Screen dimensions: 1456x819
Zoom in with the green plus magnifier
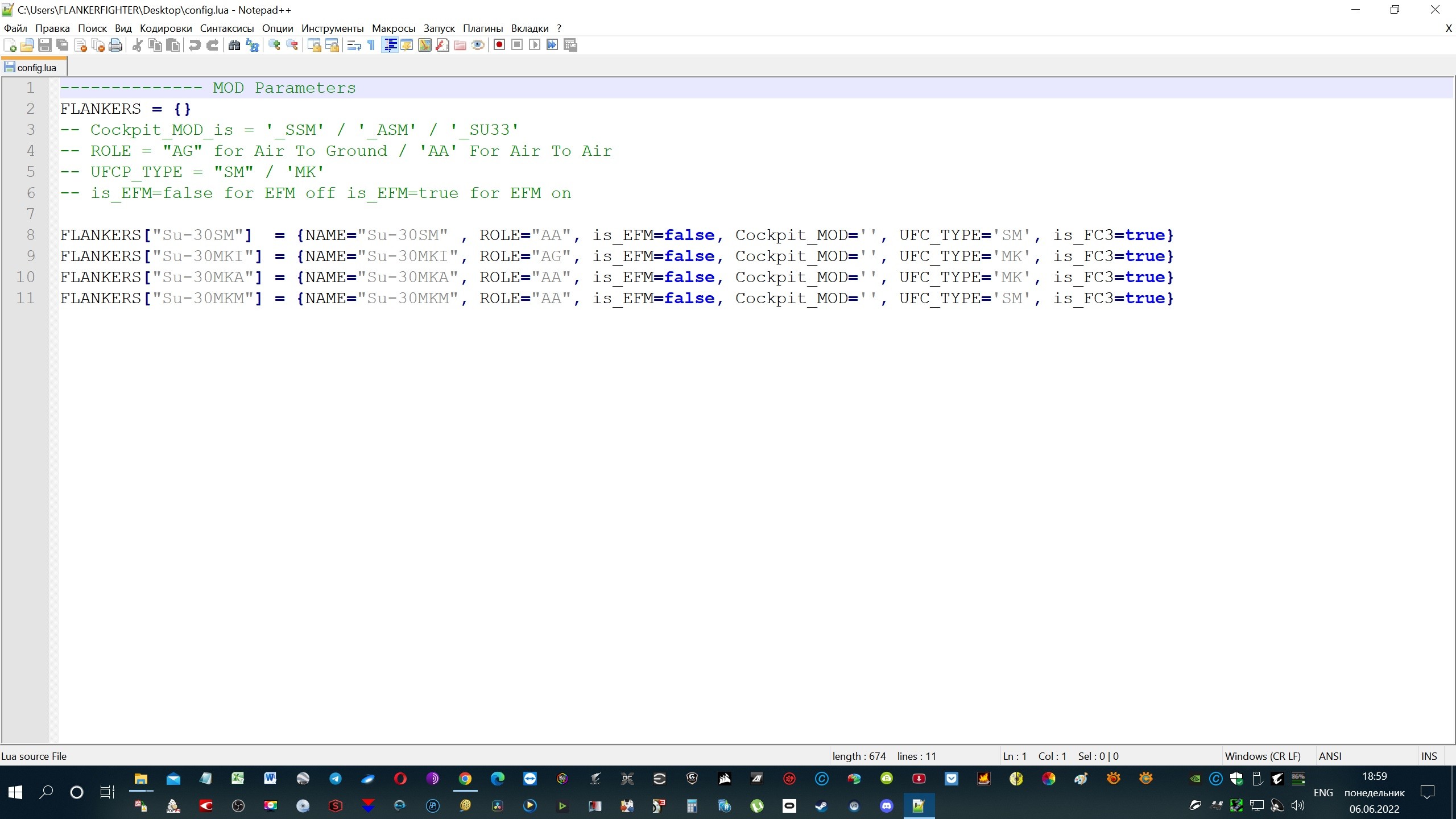pyautogui.click(x=274, y=45)
